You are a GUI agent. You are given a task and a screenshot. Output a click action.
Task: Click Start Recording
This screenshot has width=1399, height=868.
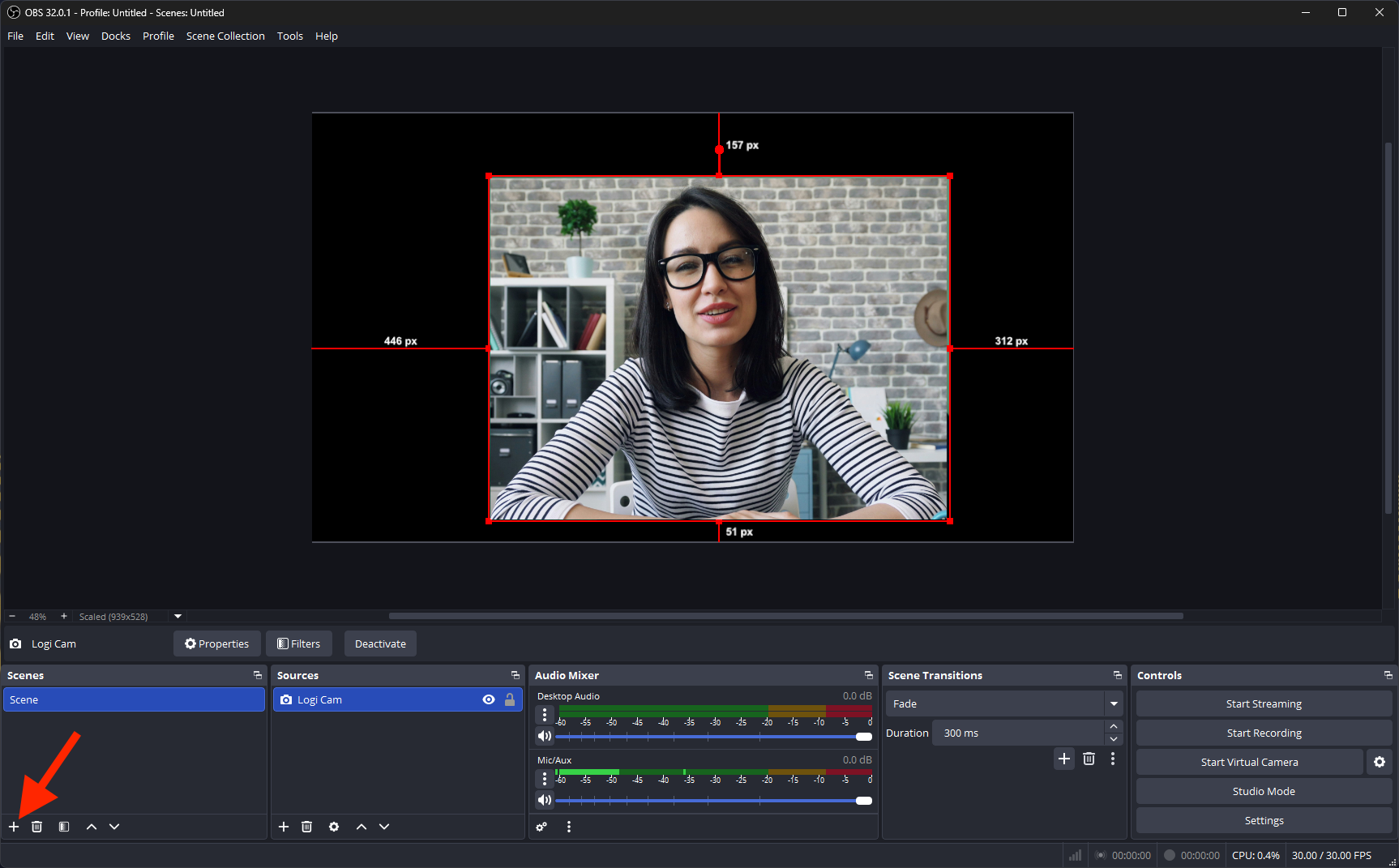1264,733
